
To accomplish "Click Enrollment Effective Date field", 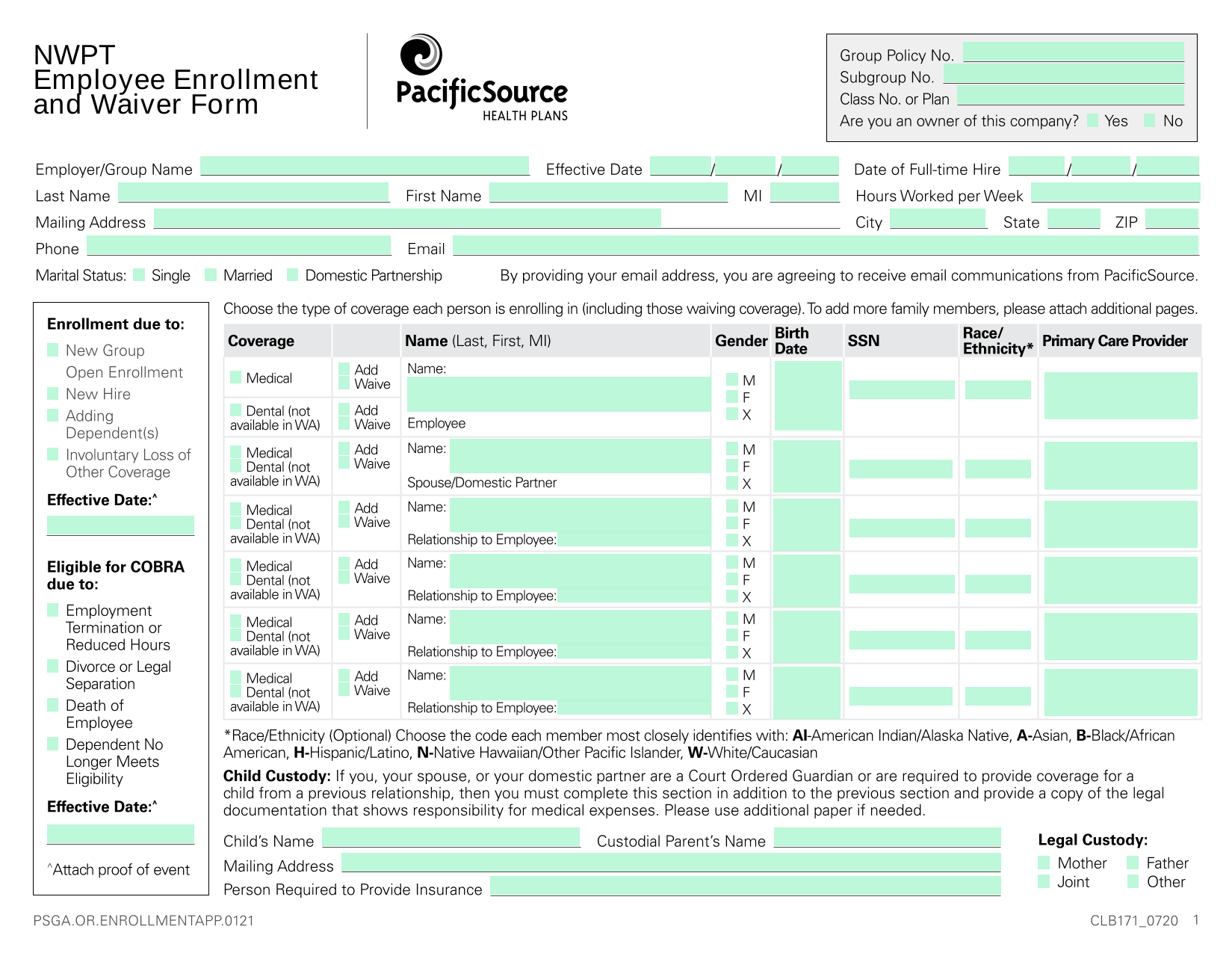I will pos(120,525).
